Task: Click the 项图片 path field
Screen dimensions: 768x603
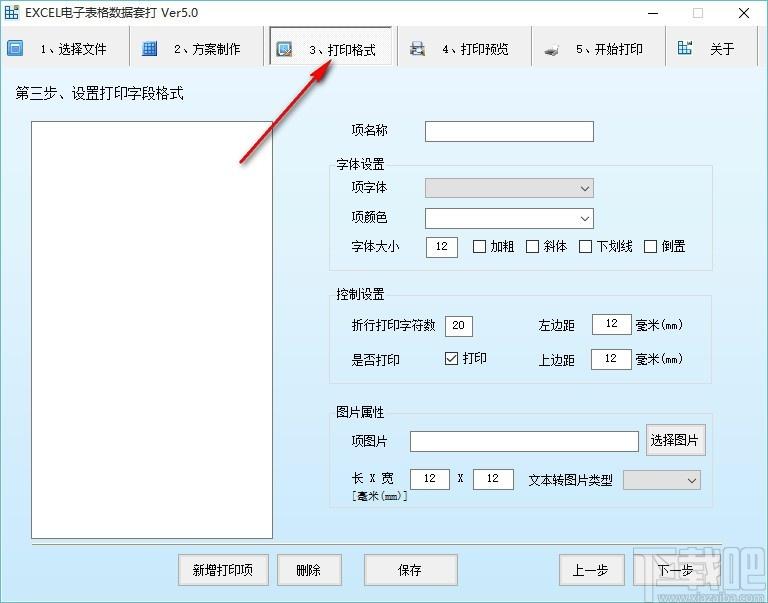Action: [x=524, y=441]
